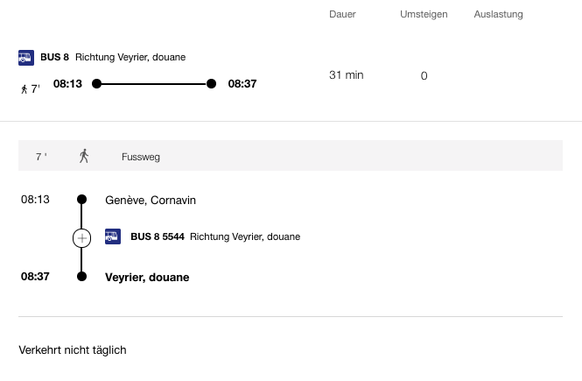Click the Umsteigen column header
Image resolution: width=582 pixels, height=381 pixels.
[x=424, y=14]
